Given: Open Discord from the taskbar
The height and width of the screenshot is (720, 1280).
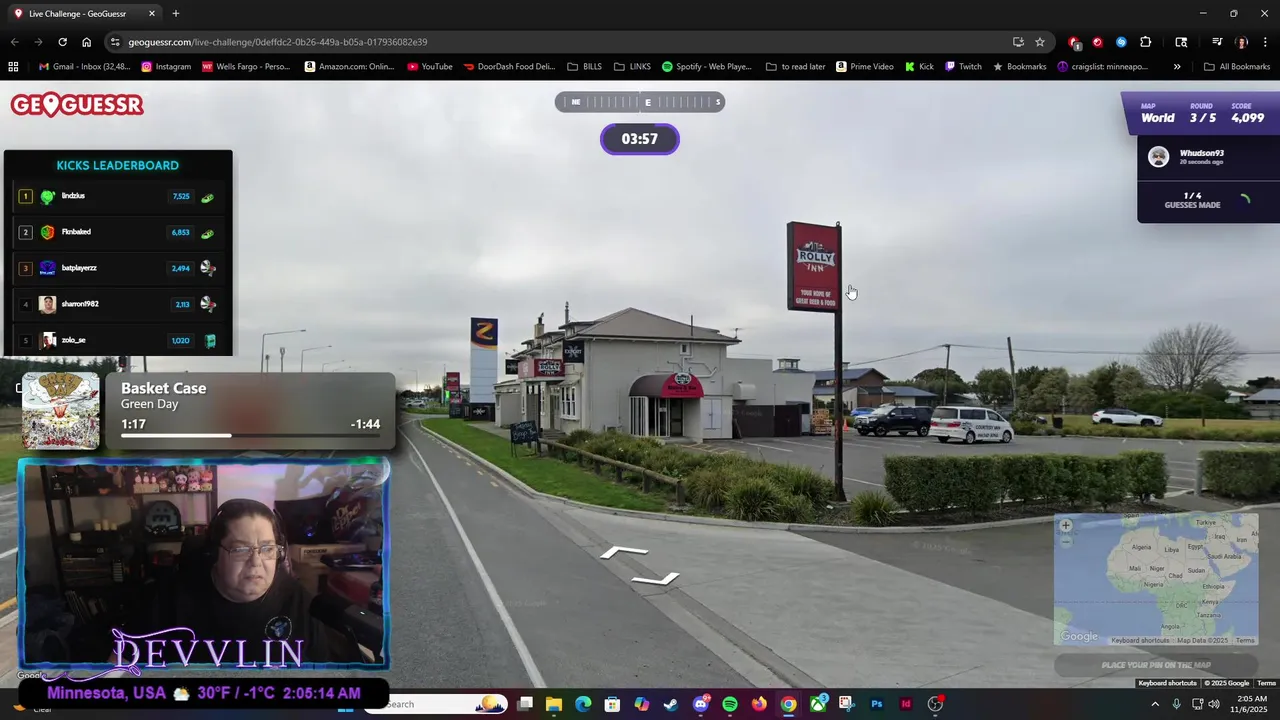Looking at the screenshot, I should [701, 704].
